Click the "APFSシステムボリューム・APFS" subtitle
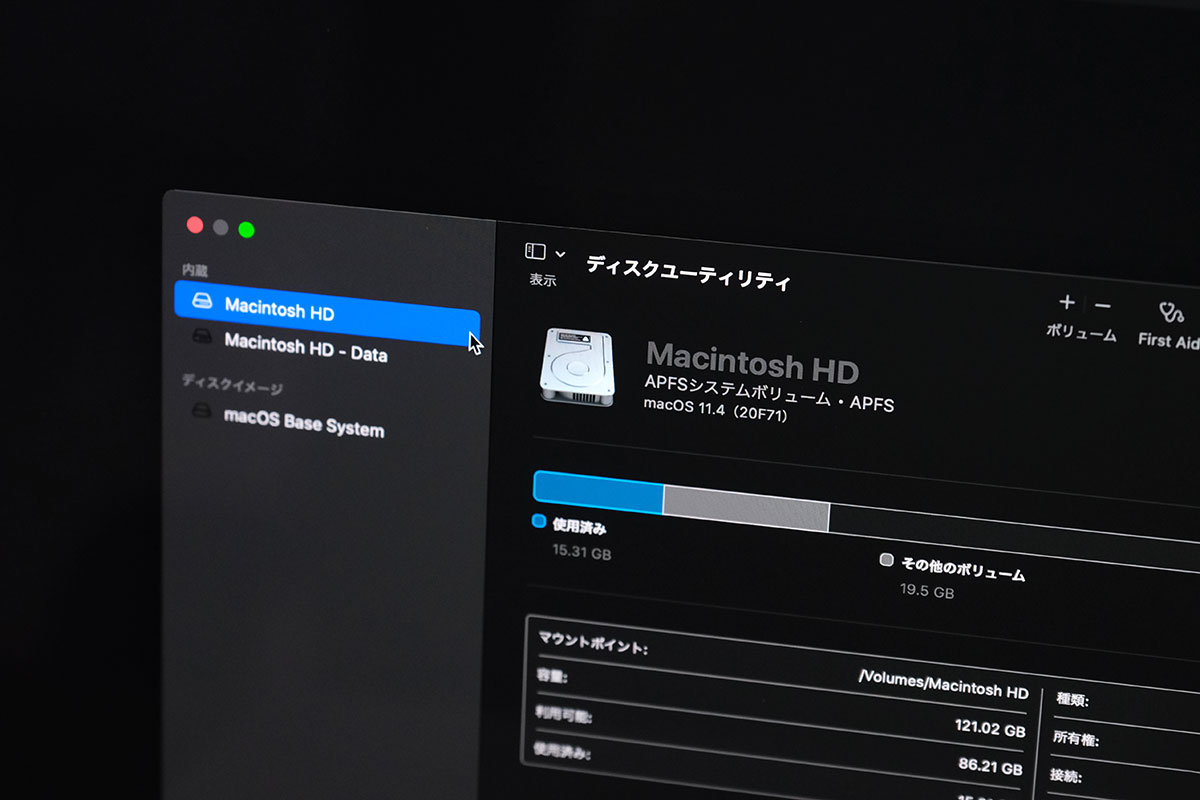Viewport: 1200px width, 800px height. pyautogui.click(x=768, y=394)
